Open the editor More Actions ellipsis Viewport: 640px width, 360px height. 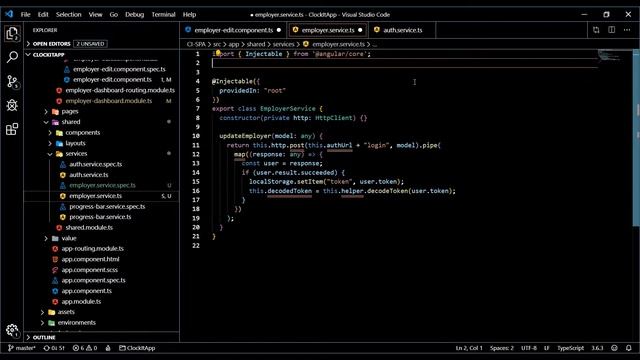coord(627,30)
